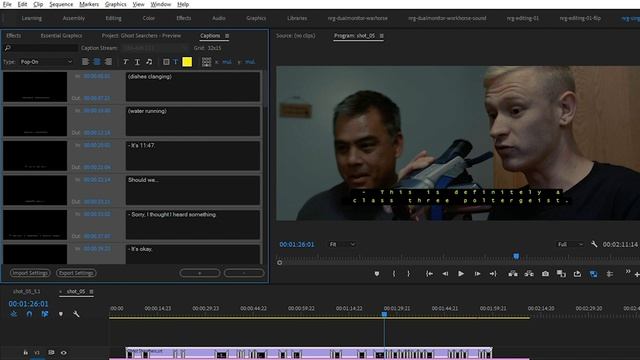Click the add caption plus button
The width and height of the screenshot is (640, 360).
coord(200,273)
